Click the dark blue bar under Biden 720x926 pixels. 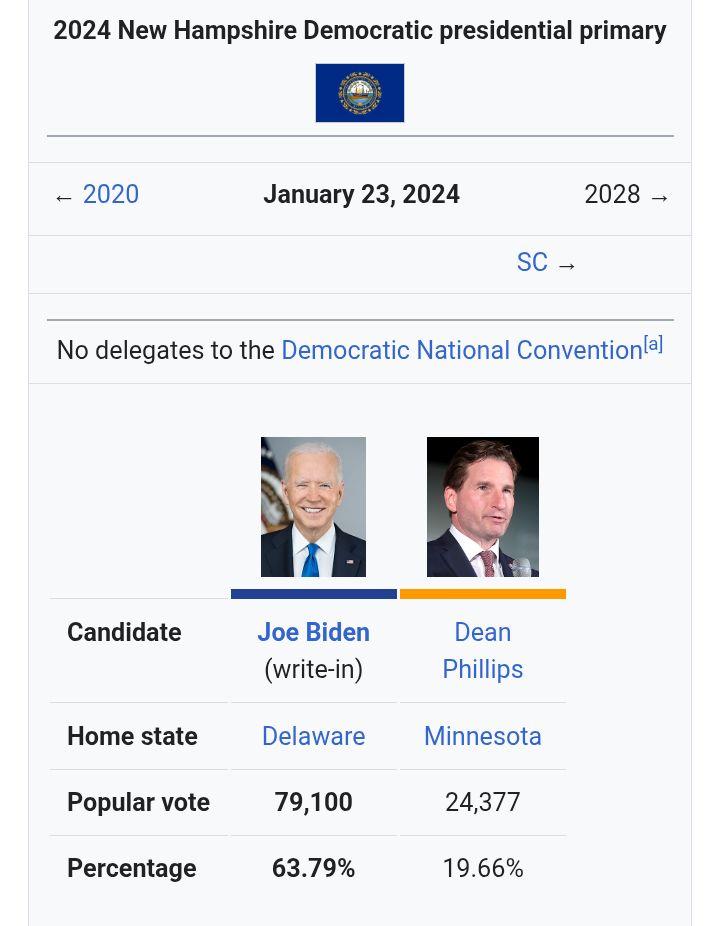(x=314, y=594)
